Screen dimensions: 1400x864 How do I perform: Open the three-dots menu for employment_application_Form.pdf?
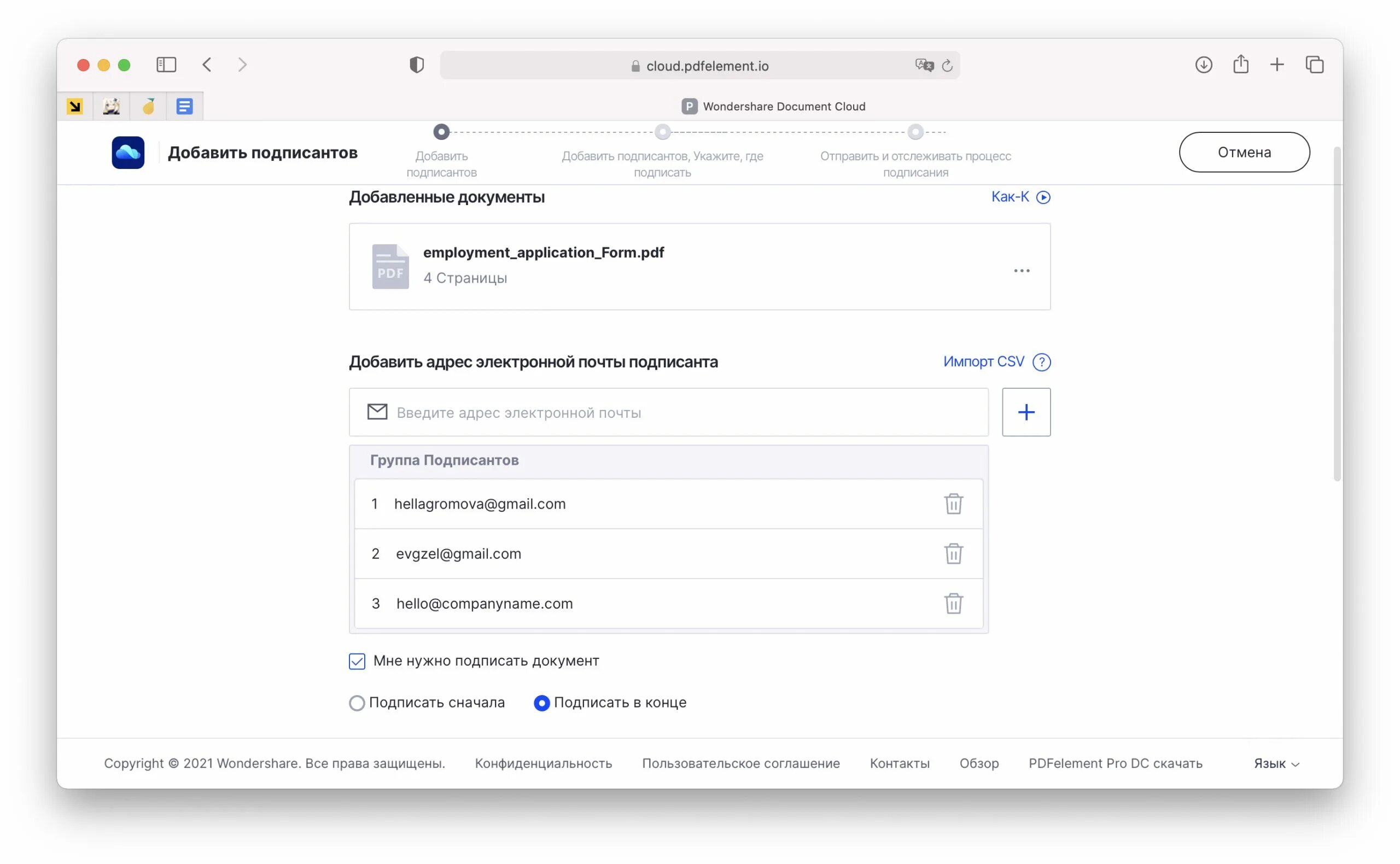pos(1021,270)
